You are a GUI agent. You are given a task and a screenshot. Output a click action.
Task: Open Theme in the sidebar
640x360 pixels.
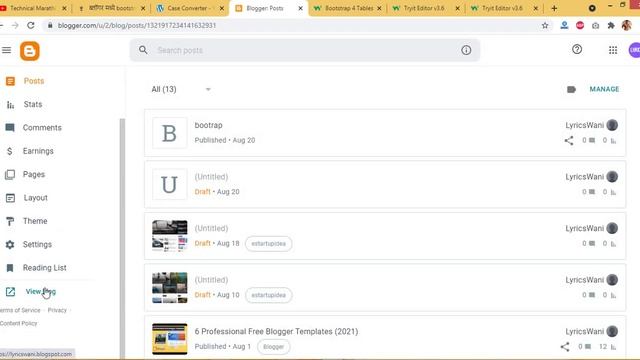(x=35, y=221)
